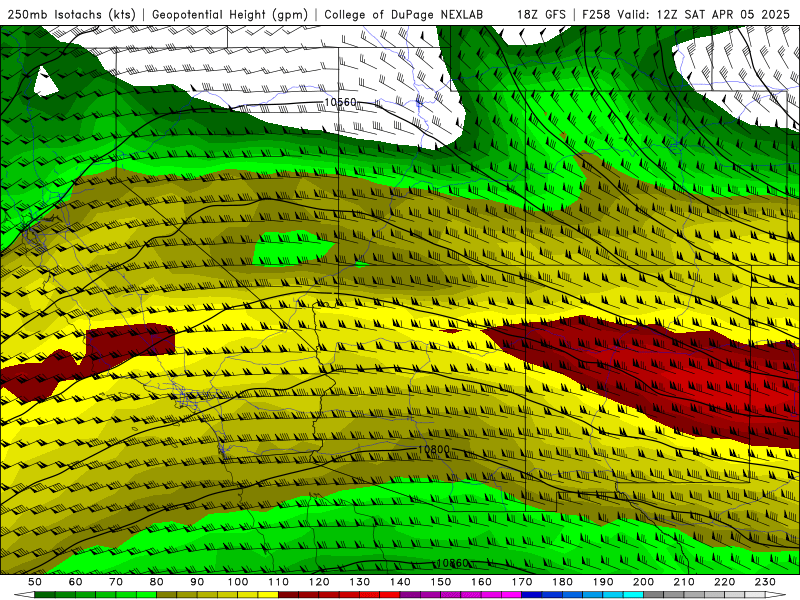Click the 180 value on the color scale
800x600 pixels.
[x=562, y=582]
